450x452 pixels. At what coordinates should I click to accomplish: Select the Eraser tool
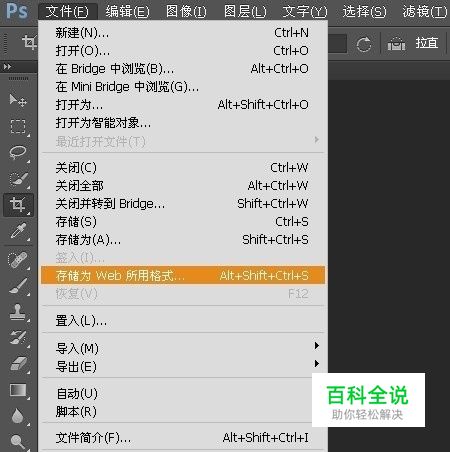pyautogui.click(x=18, y=363)
